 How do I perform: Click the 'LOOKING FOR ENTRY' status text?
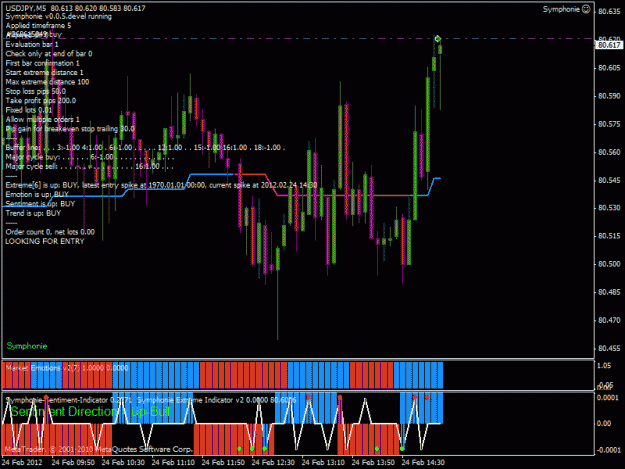[45, 241]
